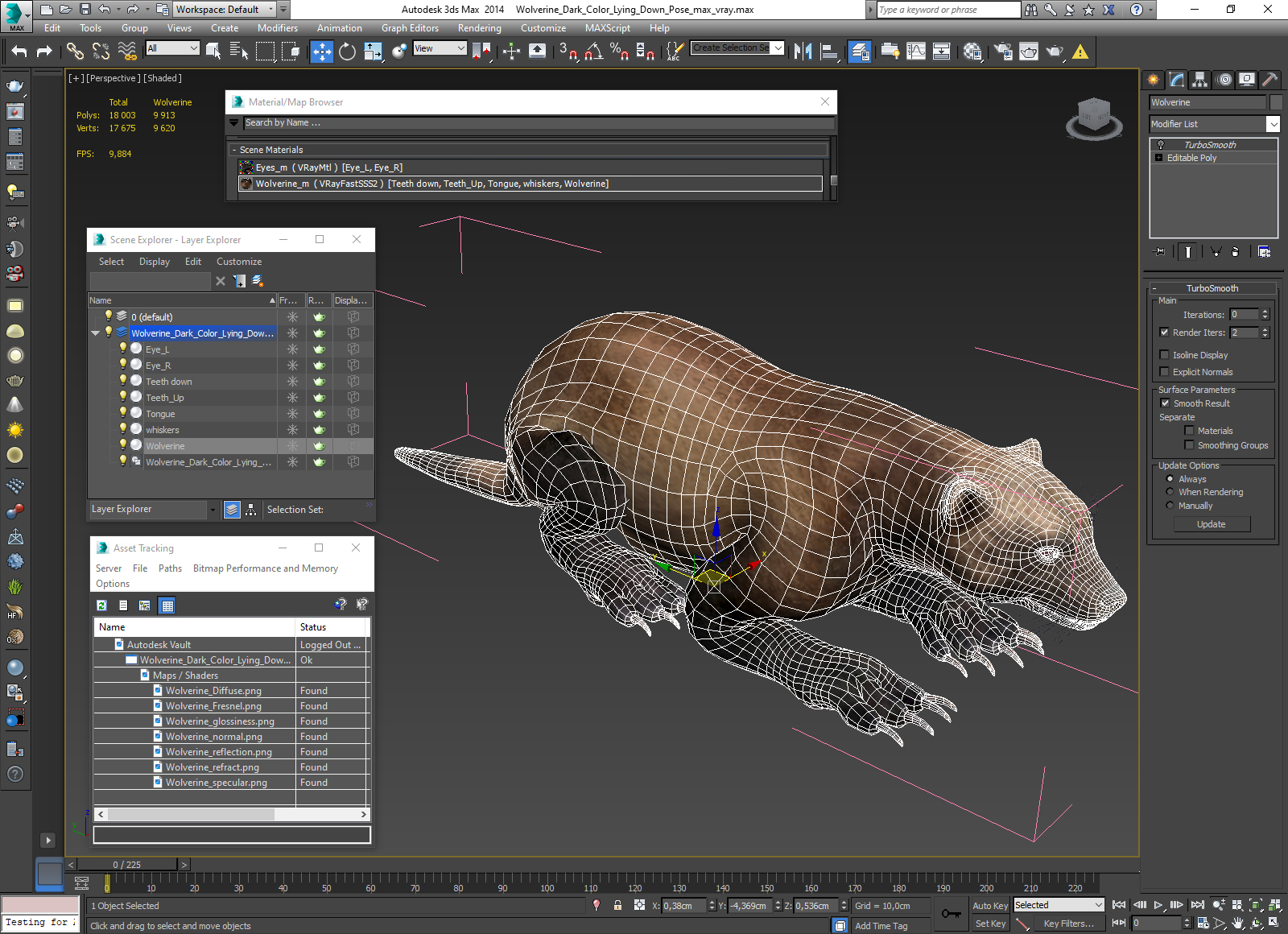Open the MAXScript menu

coord(608,28)
